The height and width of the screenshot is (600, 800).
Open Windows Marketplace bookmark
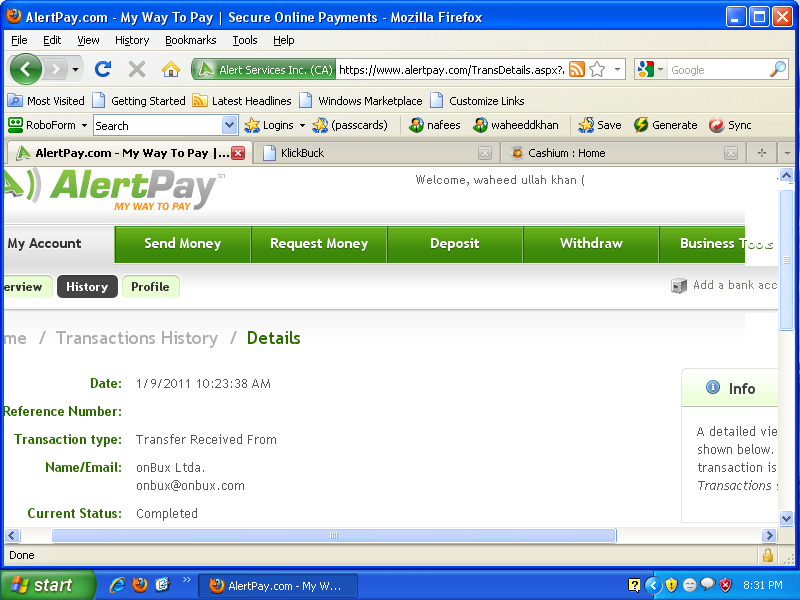[x=361, y=101]
